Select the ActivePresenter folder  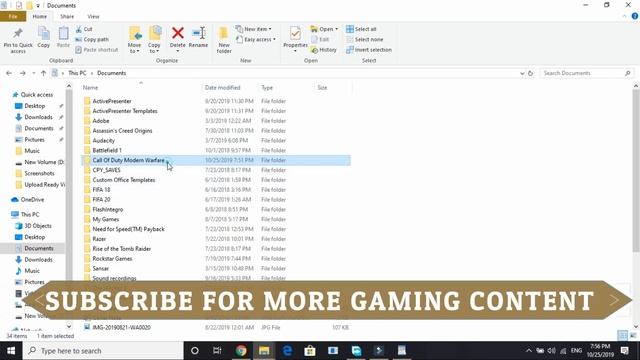tap(112, 101)
